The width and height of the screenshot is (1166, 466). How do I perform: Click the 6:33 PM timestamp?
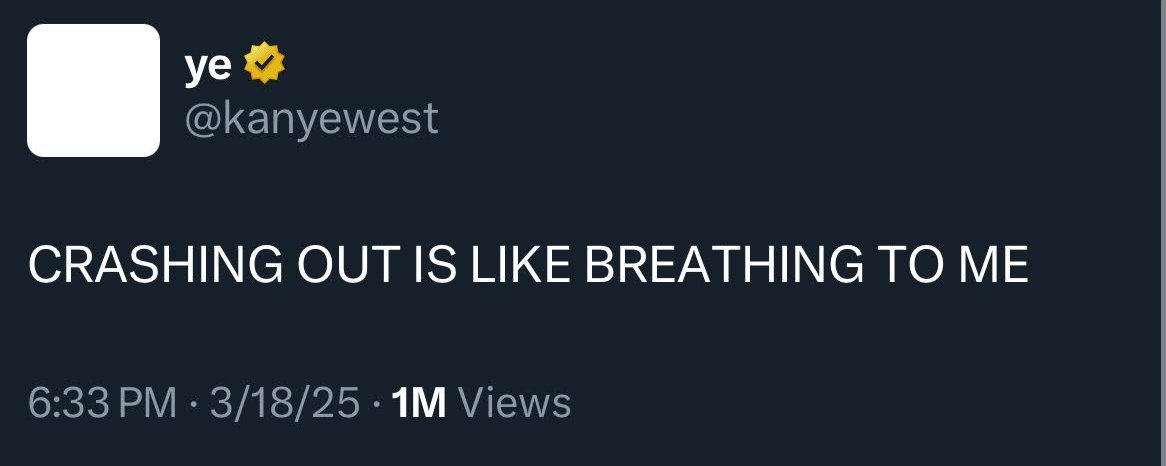click(x=103, y=402)
